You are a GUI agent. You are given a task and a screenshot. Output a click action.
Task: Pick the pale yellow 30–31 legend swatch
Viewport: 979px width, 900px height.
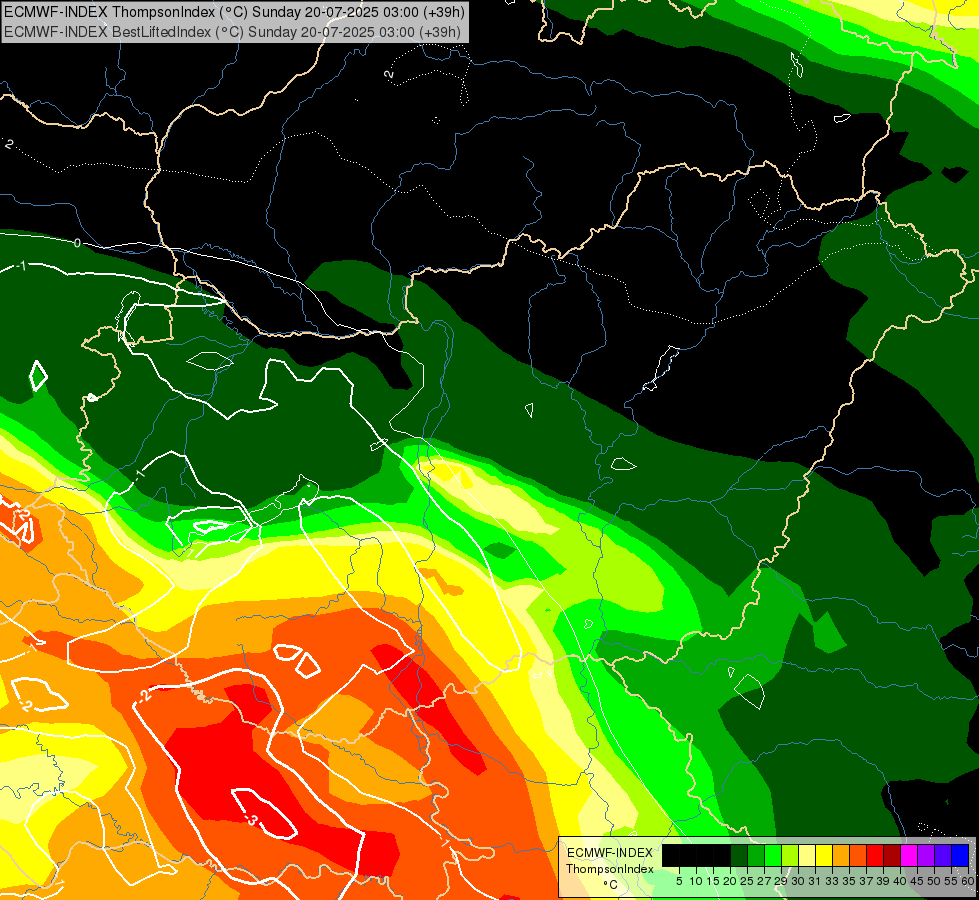807,855
